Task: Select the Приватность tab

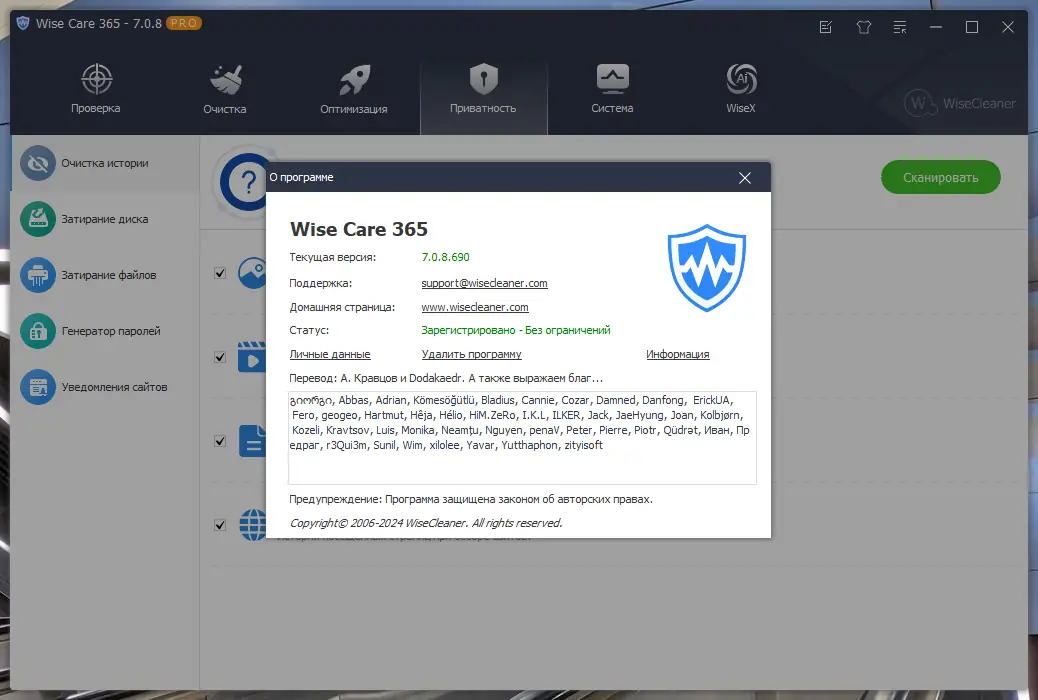Action: coord(483,90)
